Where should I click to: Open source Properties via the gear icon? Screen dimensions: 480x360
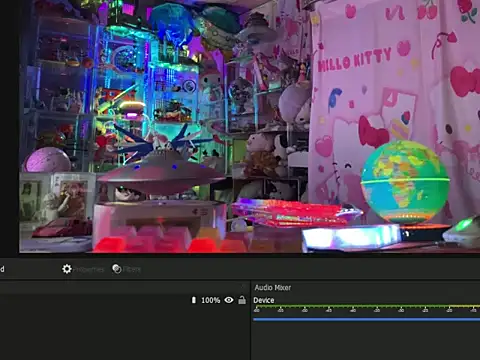[x=67, y=269]
